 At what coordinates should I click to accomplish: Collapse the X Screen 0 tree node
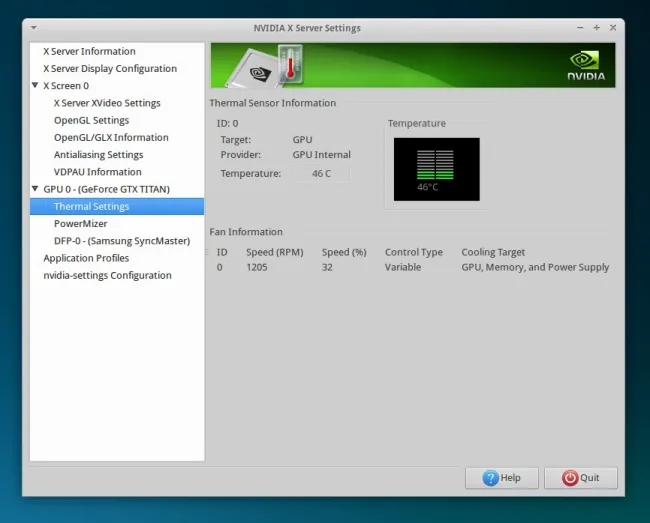coord(35,85)
